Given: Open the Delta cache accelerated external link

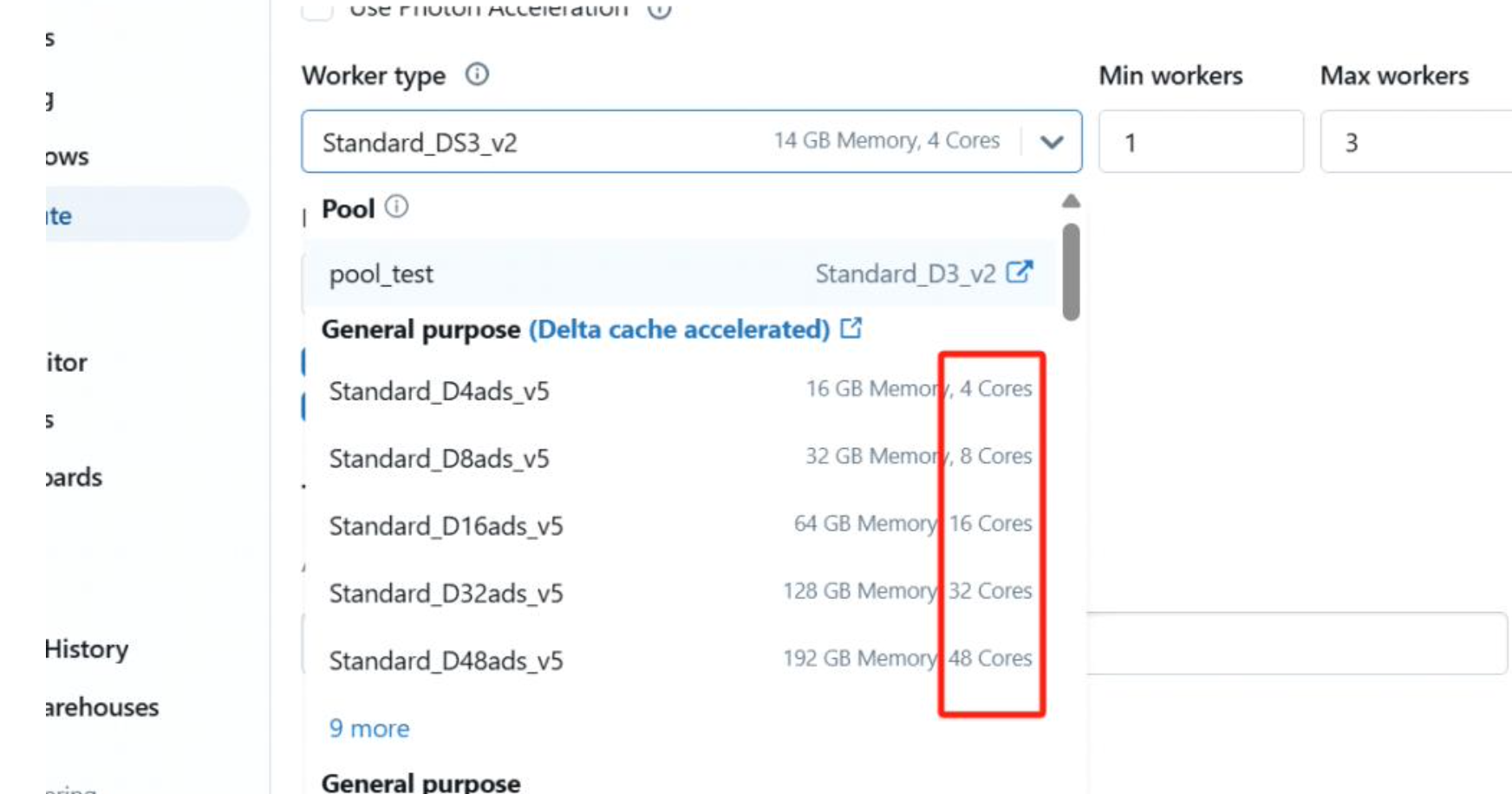Looking at the screenshot, I should 853,329.
